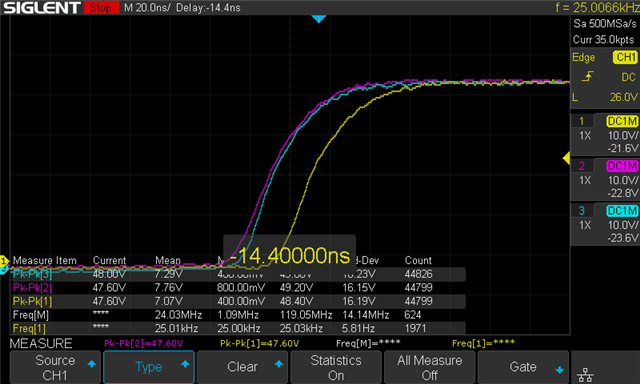This screenshot has width=640, height=384.
Task: Open the measurement Type selector
Action: click(x=149, y=367)
